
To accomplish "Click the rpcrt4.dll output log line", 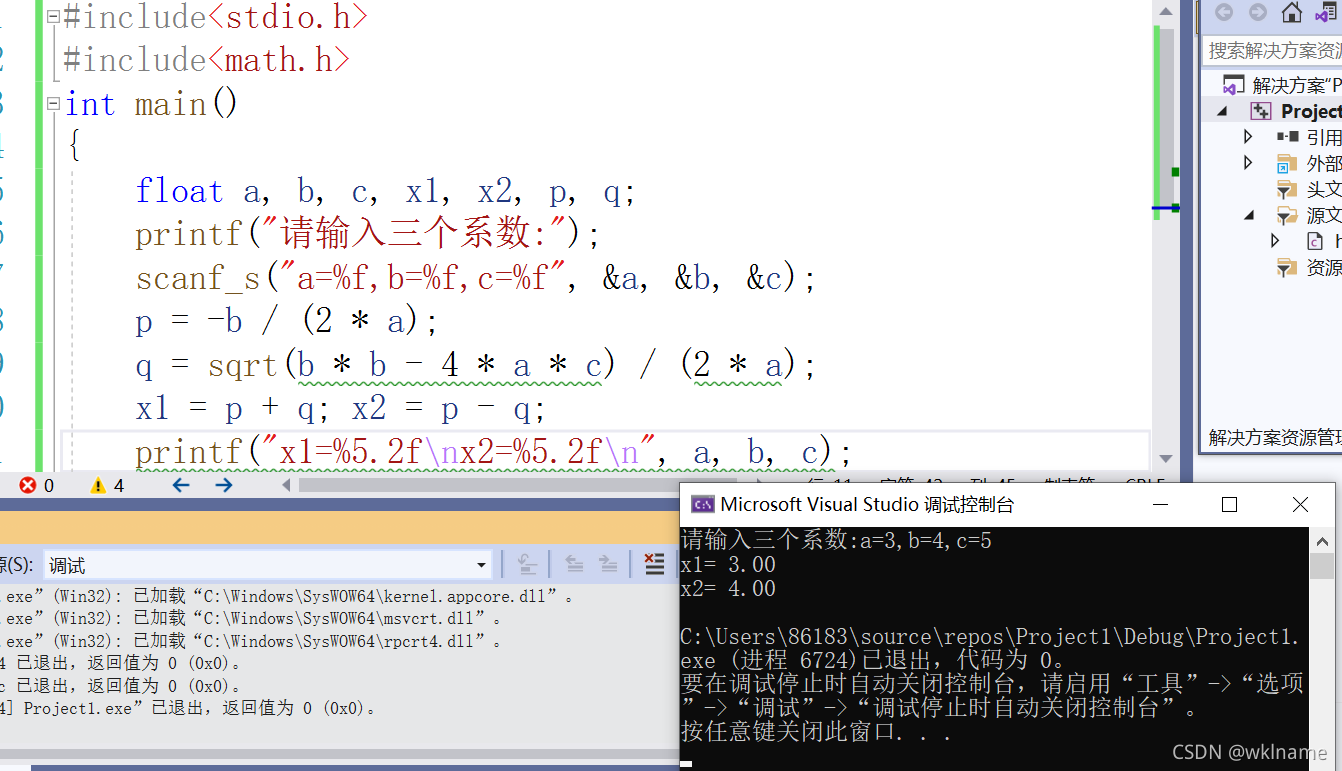I will (253, 641).
